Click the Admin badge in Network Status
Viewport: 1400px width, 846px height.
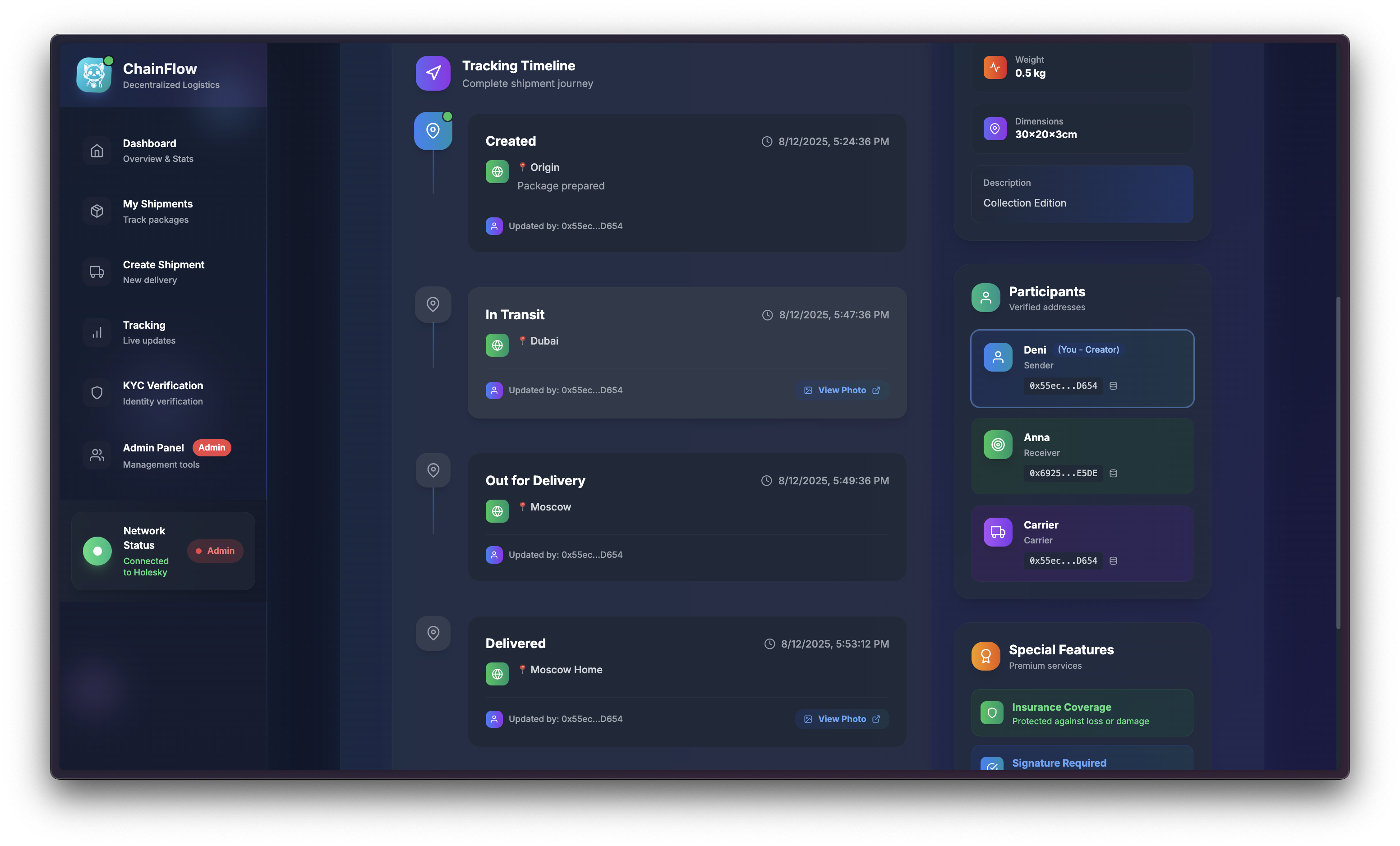(x=215, y=551)
